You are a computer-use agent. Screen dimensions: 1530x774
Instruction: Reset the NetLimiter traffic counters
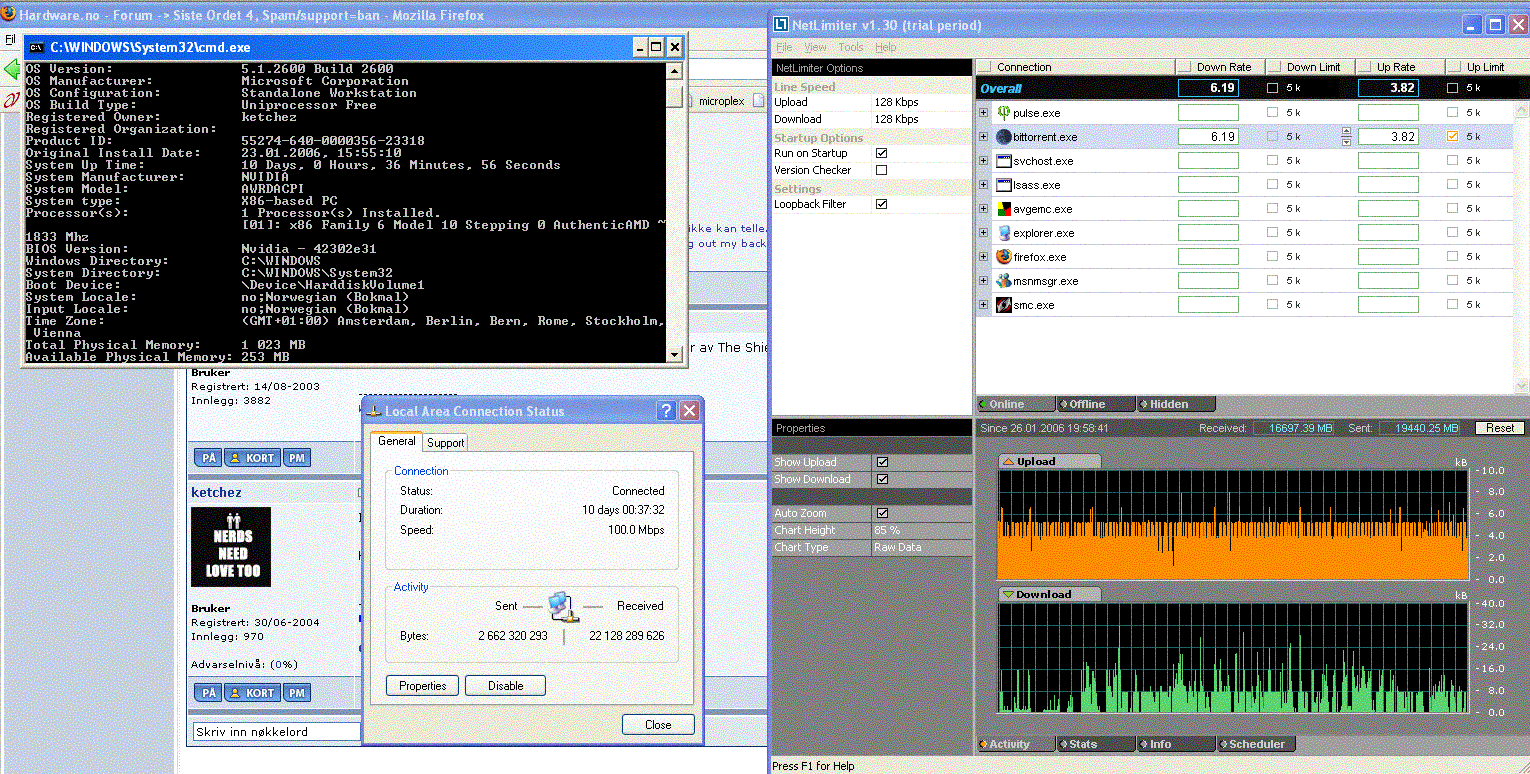point(1500,428)
